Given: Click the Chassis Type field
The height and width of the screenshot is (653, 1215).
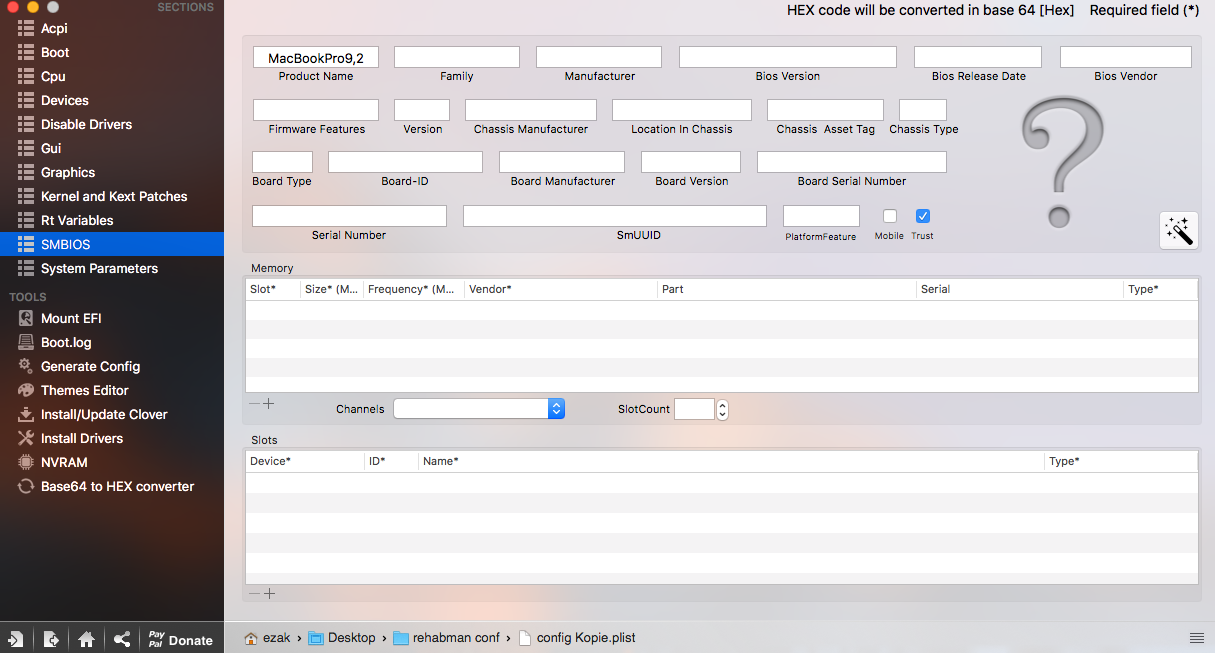Looking at the screenshot, I should [923, 110].
